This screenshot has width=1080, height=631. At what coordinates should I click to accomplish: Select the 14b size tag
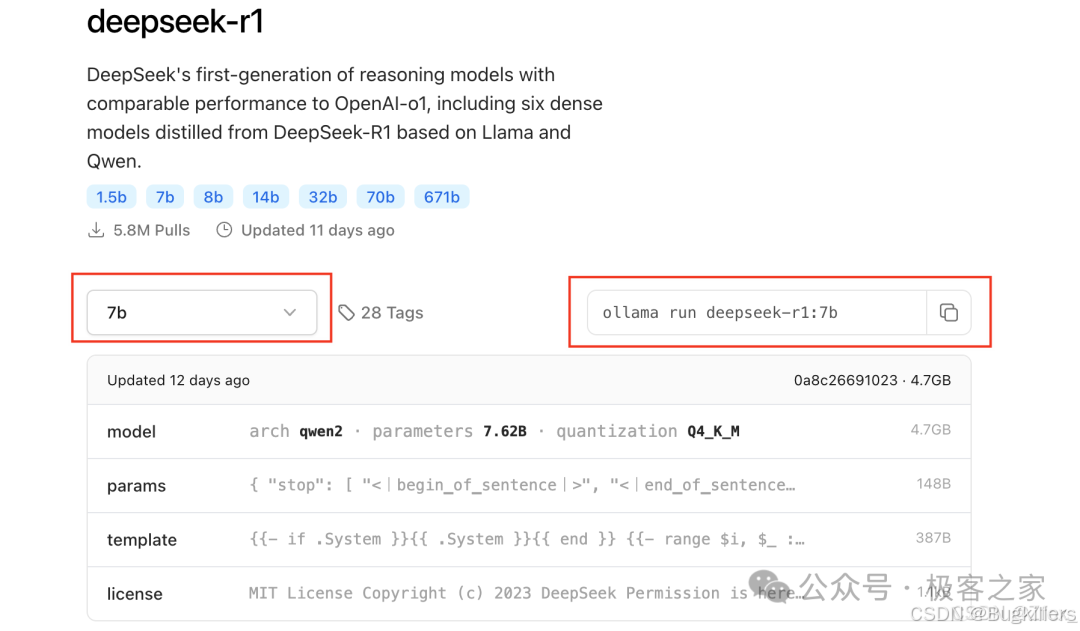coord(265,197)
